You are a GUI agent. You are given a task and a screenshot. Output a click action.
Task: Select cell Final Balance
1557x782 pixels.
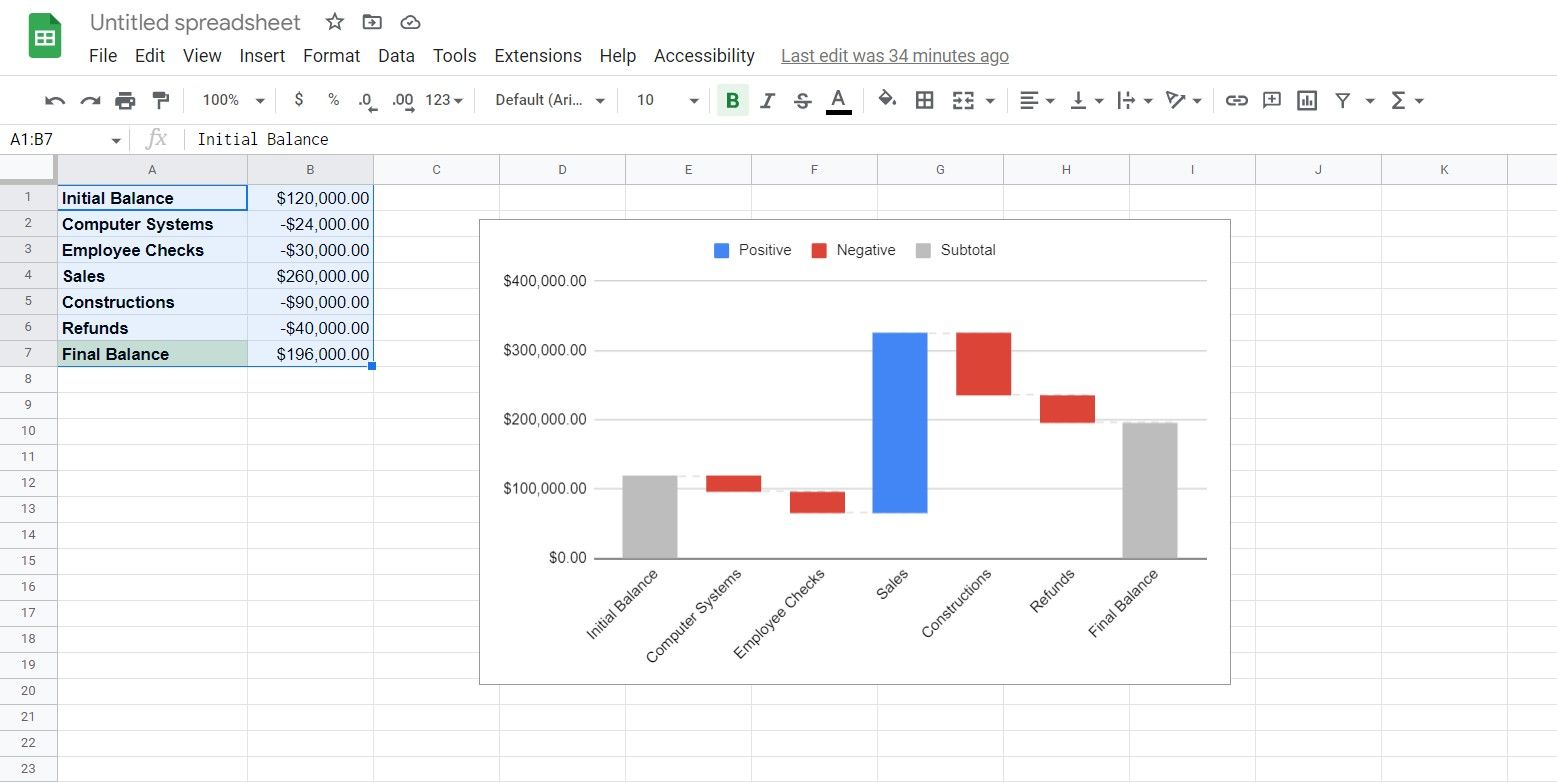click(152, 354)
